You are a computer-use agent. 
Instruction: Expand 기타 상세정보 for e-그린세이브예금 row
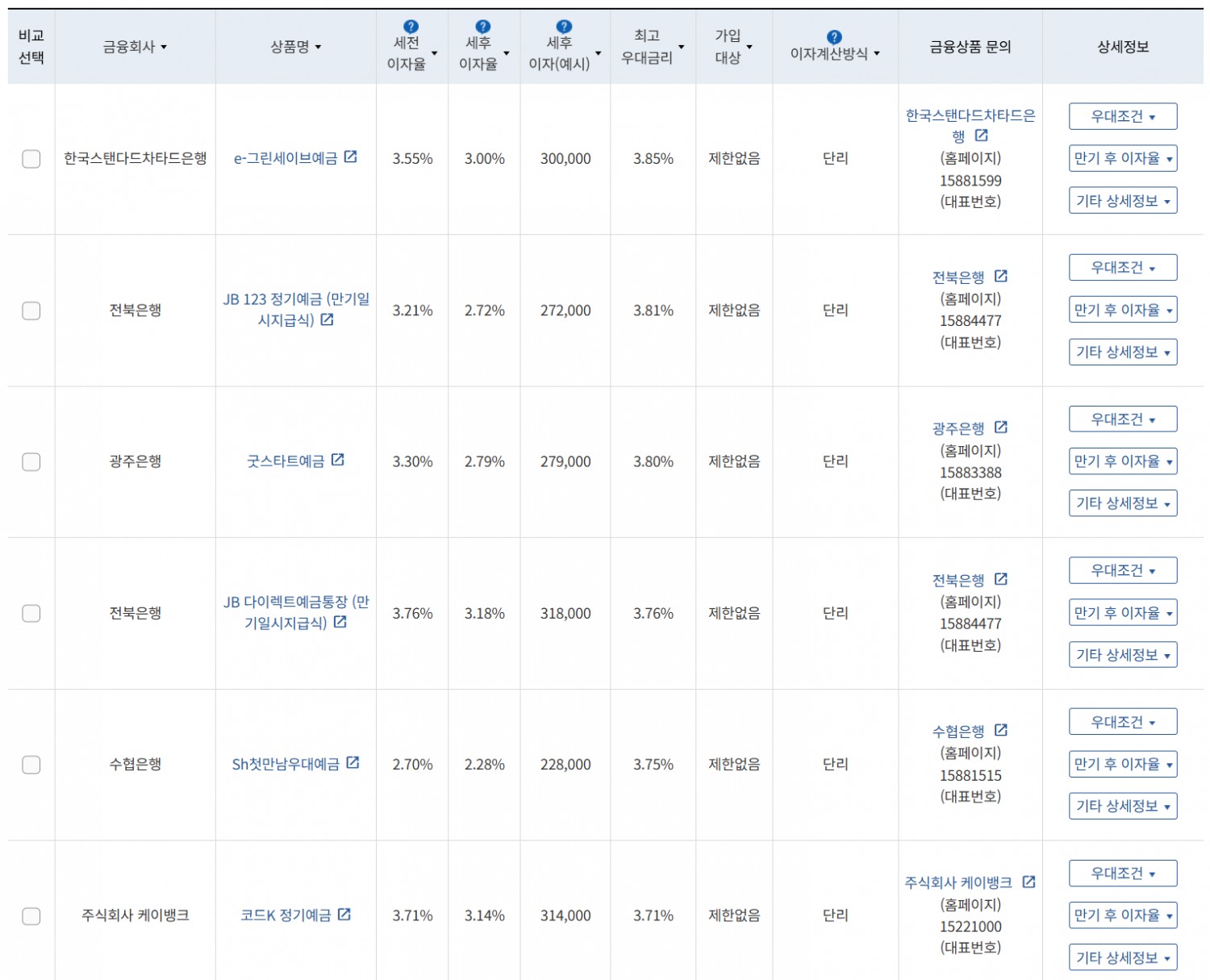coord(1123,201)
